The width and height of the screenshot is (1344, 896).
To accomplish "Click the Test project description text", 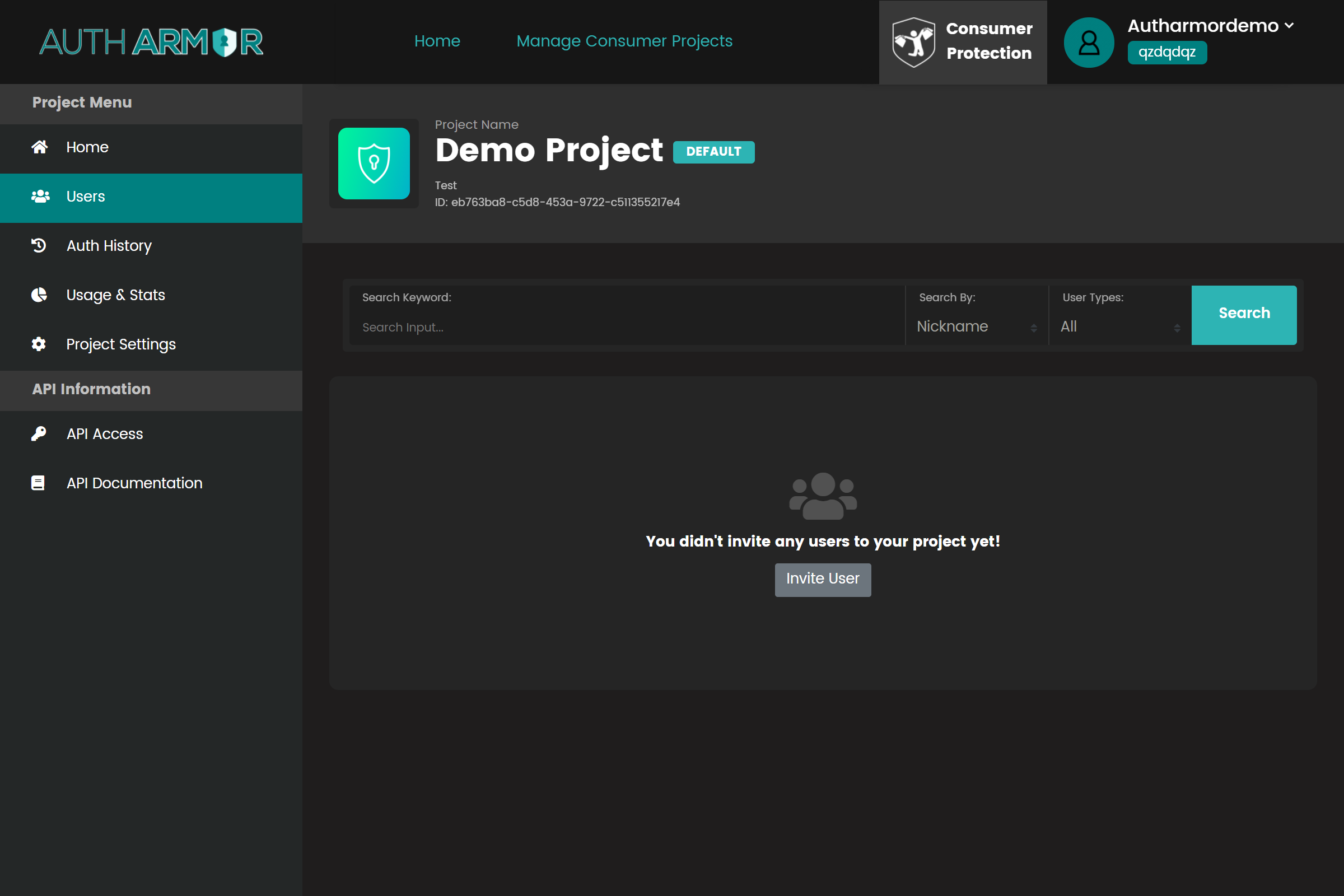I will (446, 185).
